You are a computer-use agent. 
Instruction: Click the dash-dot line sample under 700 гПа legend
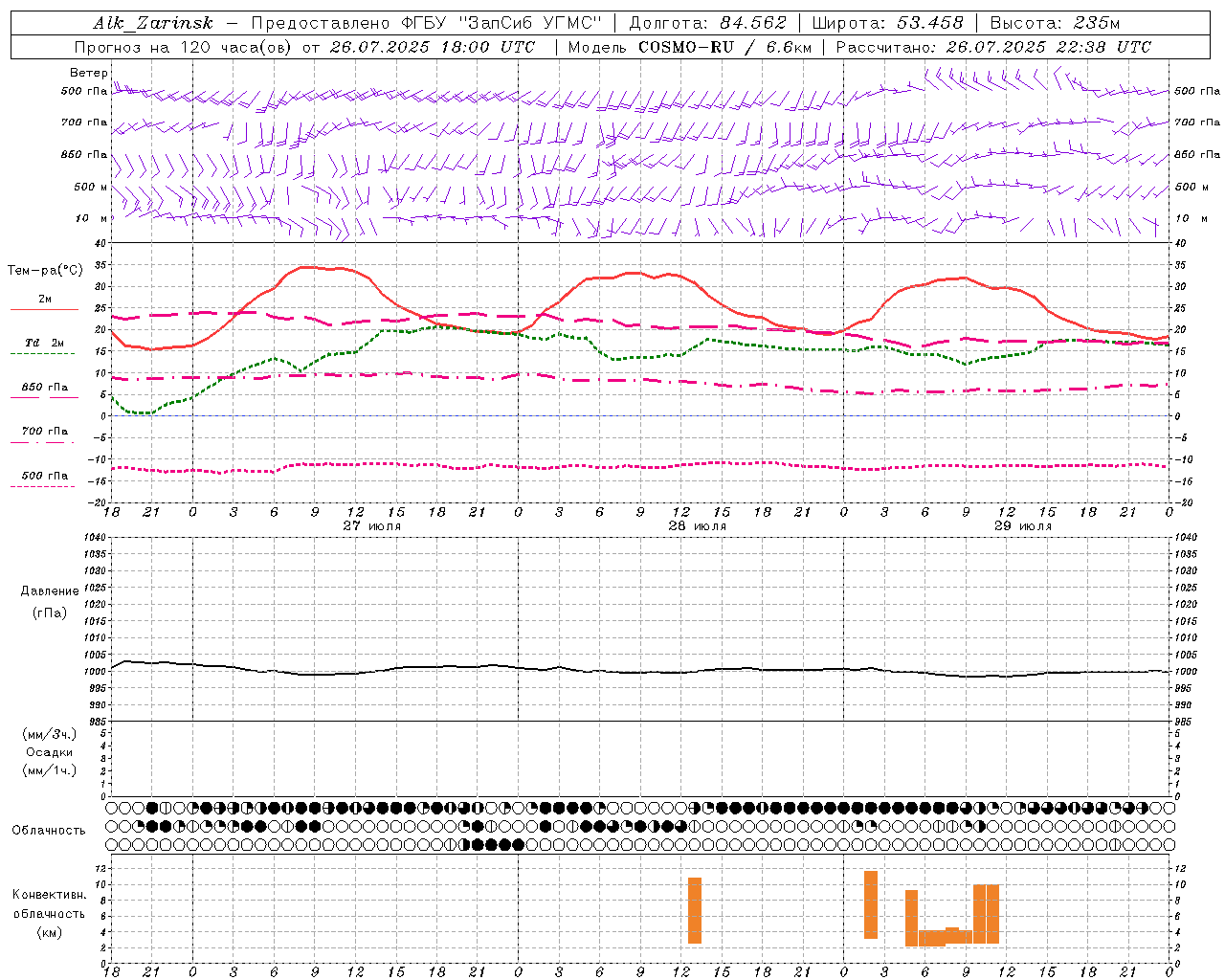(x=44, y=442)
